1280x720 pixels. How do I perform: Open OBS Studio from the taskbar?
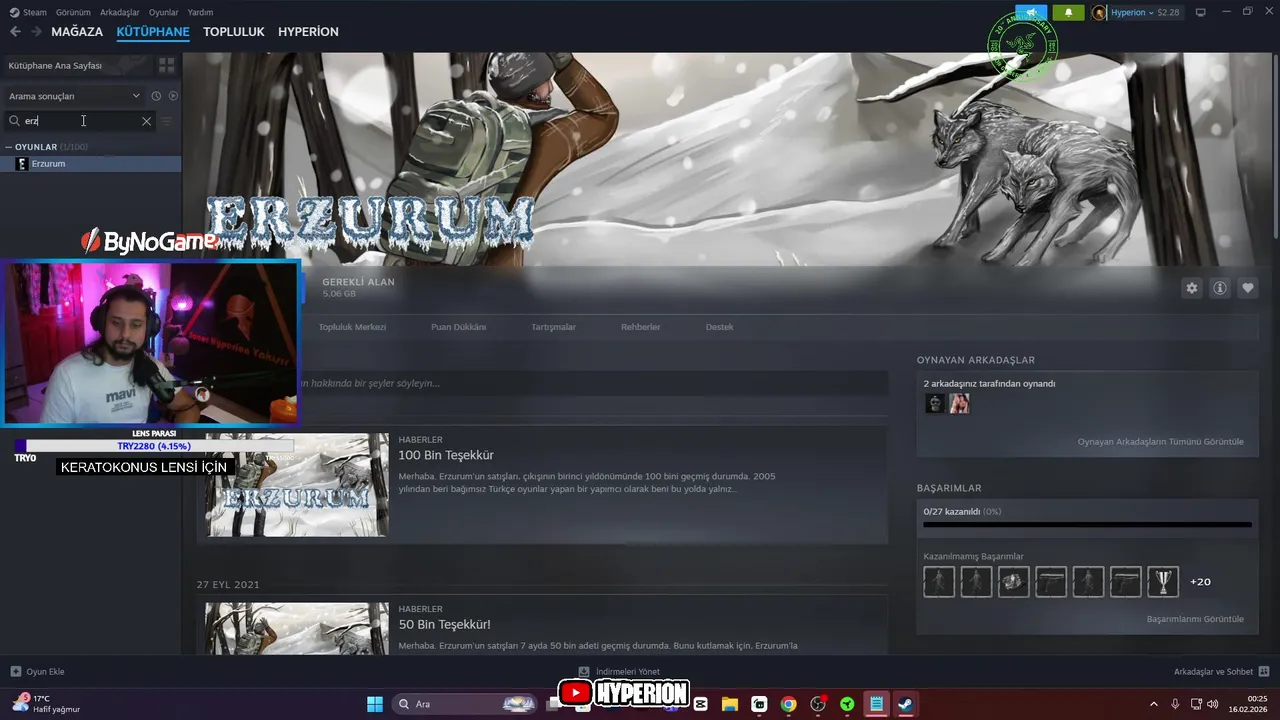[x=818, y=704]
